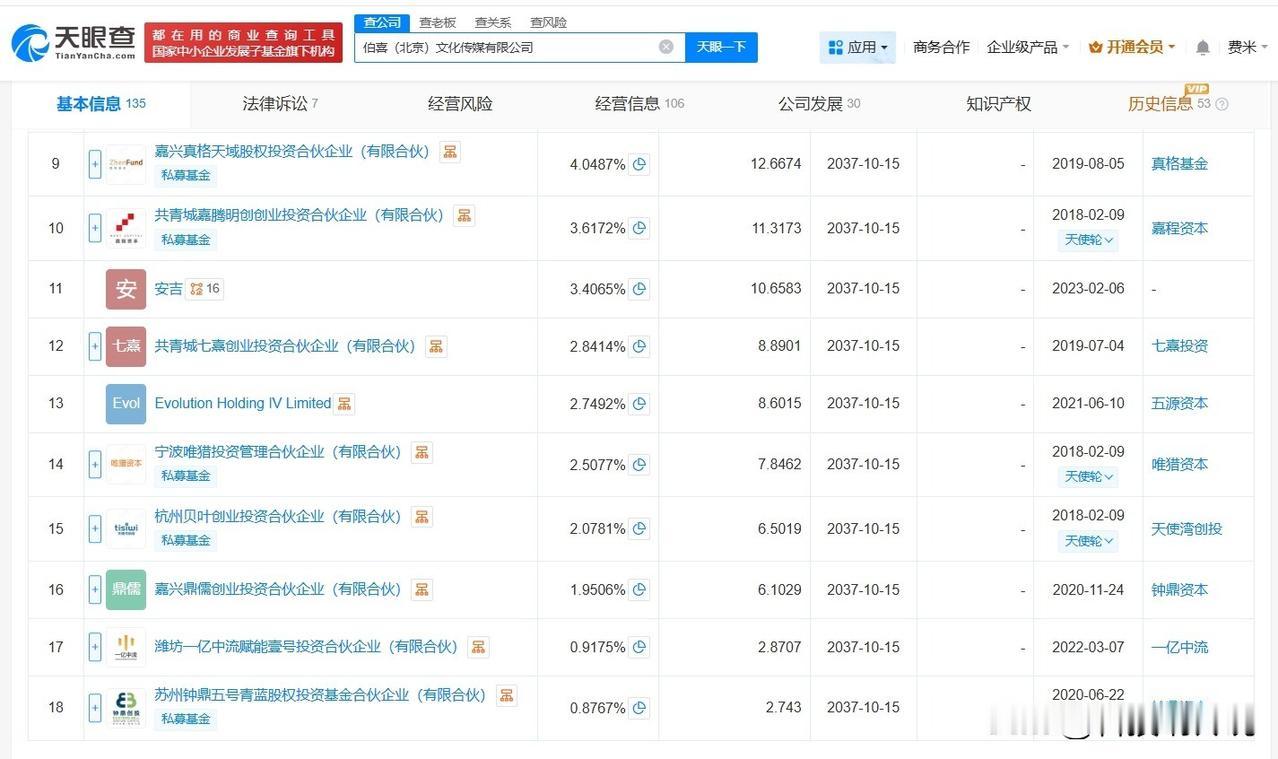The width and height of the screenshot is (1278, 759).
Task: Click the pie icon next to 0.8767%
Action: click(639, 708)
